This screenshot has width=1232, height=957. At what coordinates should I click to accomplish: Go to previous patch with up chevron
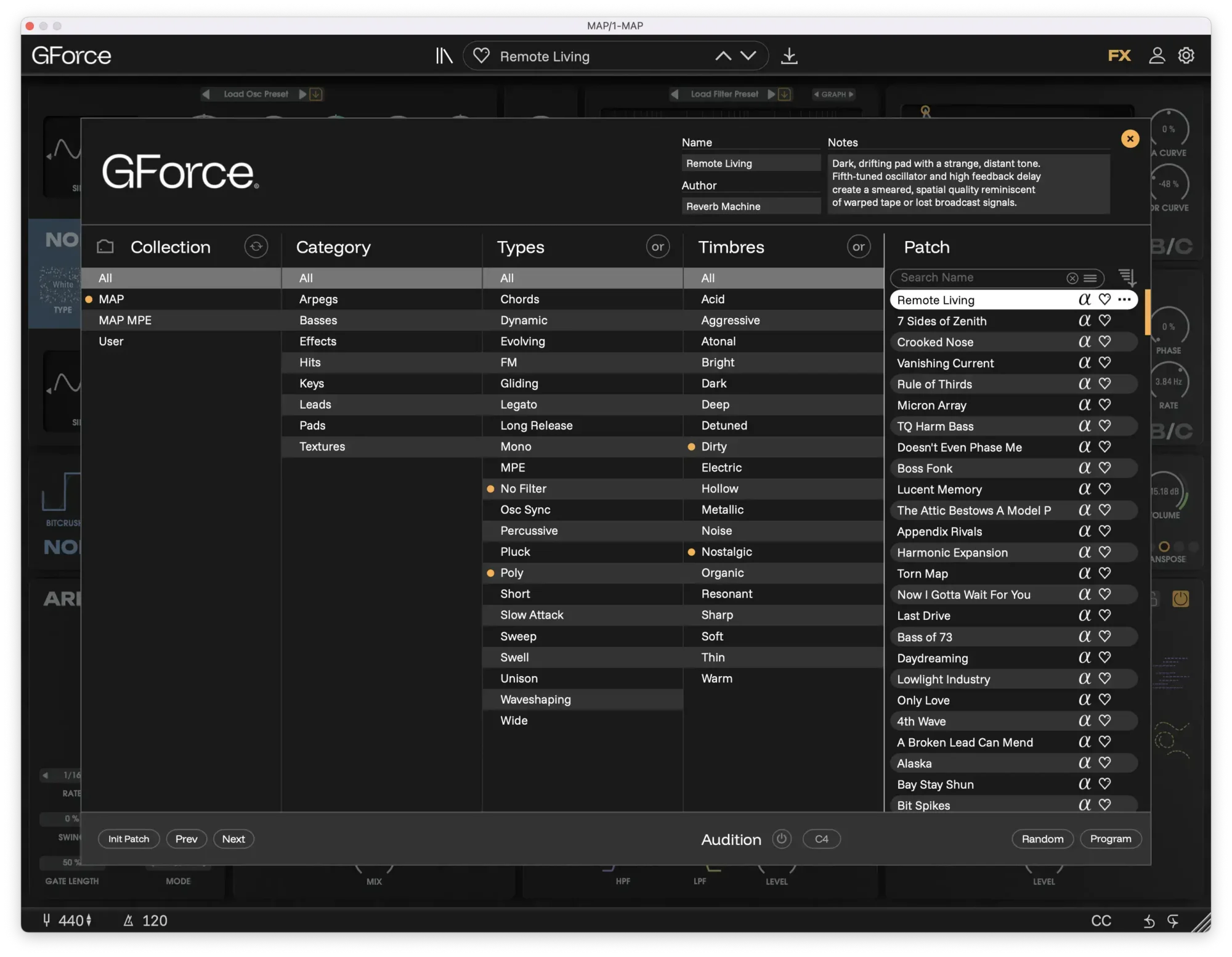click(723, 56)
